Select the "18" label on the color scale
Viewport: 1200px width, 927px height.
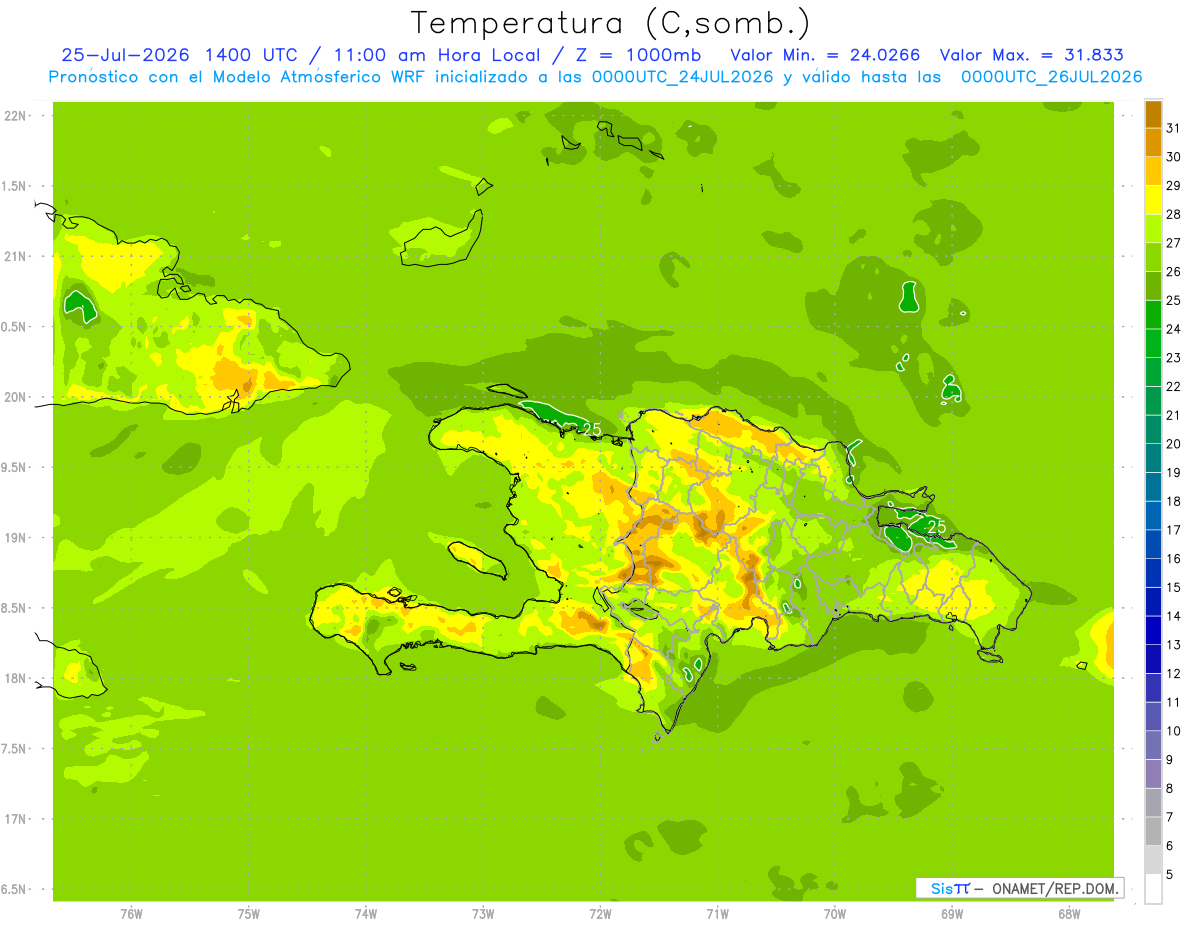pyautogui.click(x=1173, y=501)
